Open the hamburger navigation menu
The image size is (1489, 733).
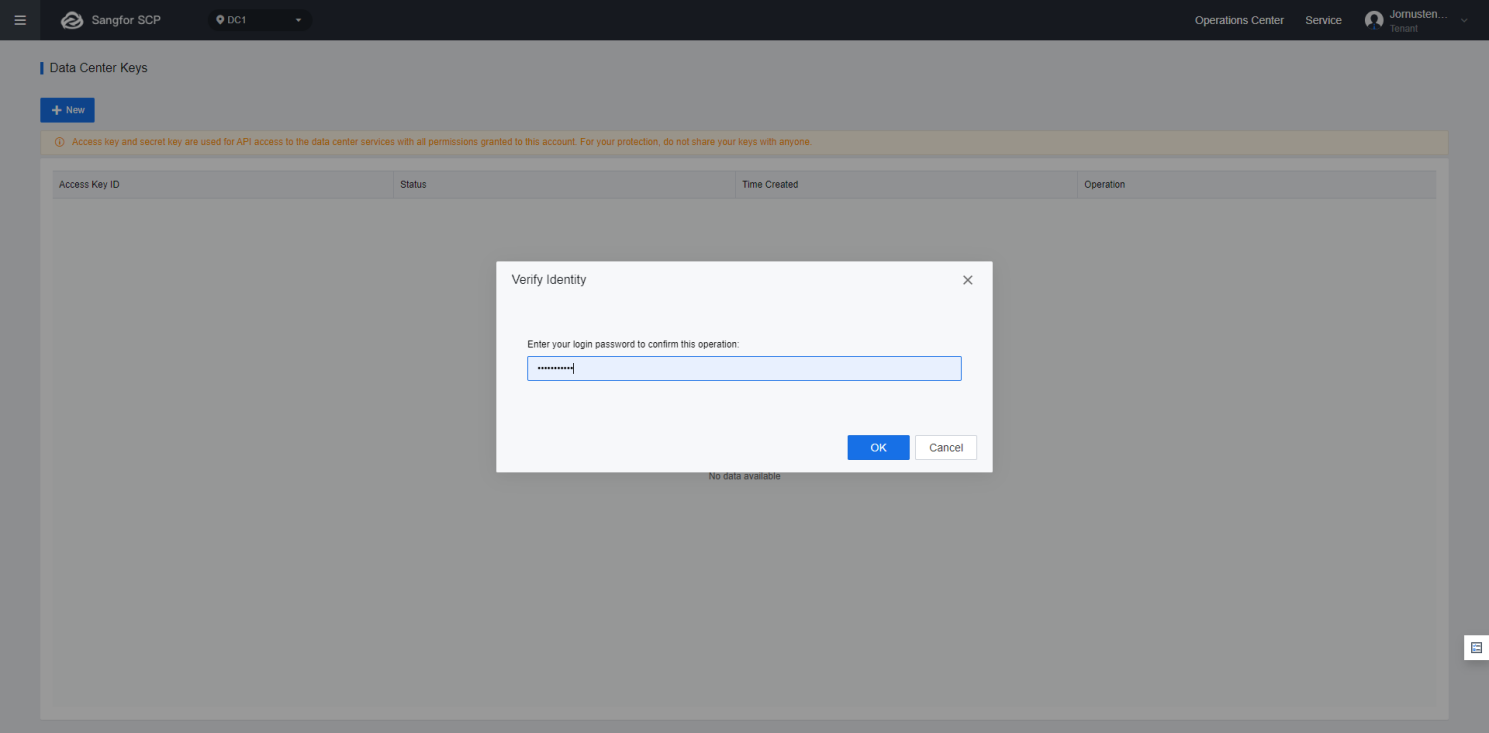(x=20, y=20)
